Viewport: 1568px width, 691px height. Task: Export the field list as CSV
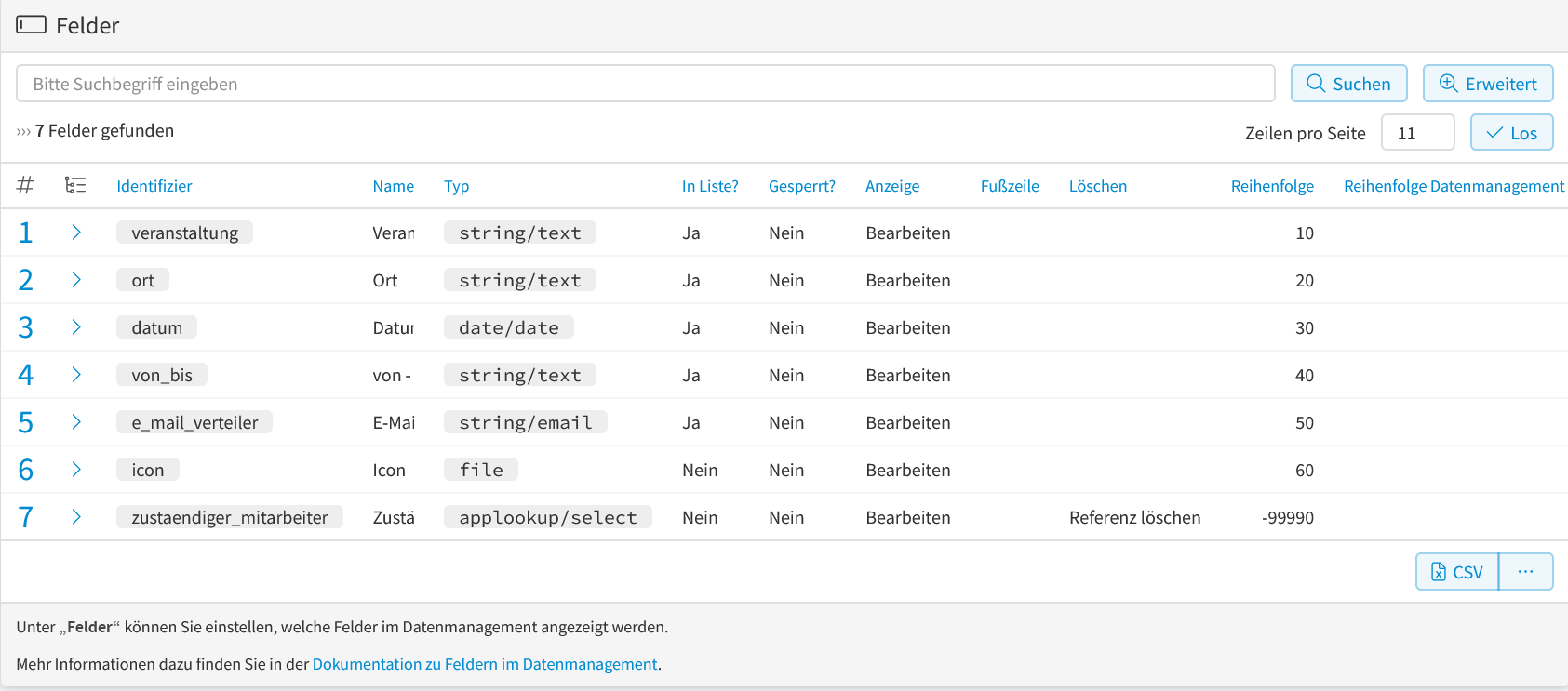pyautogui.click(x=1457, y=572)
